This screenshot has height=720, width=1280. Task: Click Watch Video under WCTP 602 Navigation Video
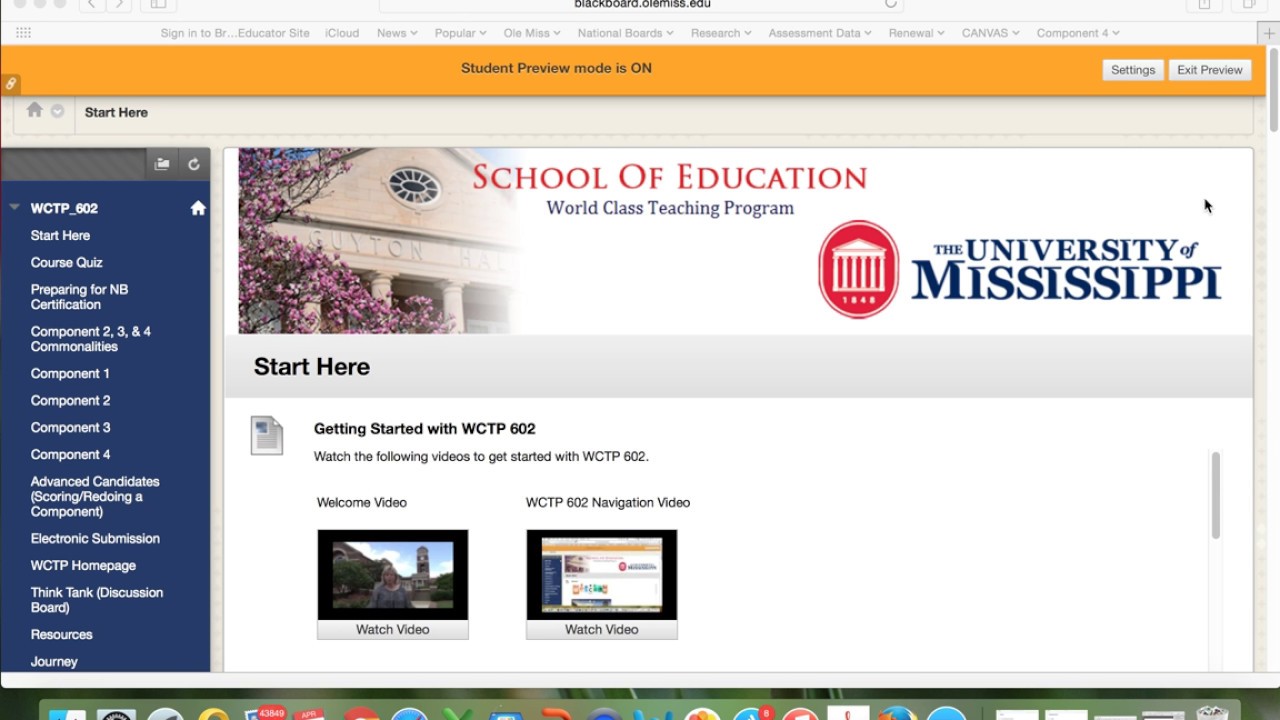click(602, 630)
